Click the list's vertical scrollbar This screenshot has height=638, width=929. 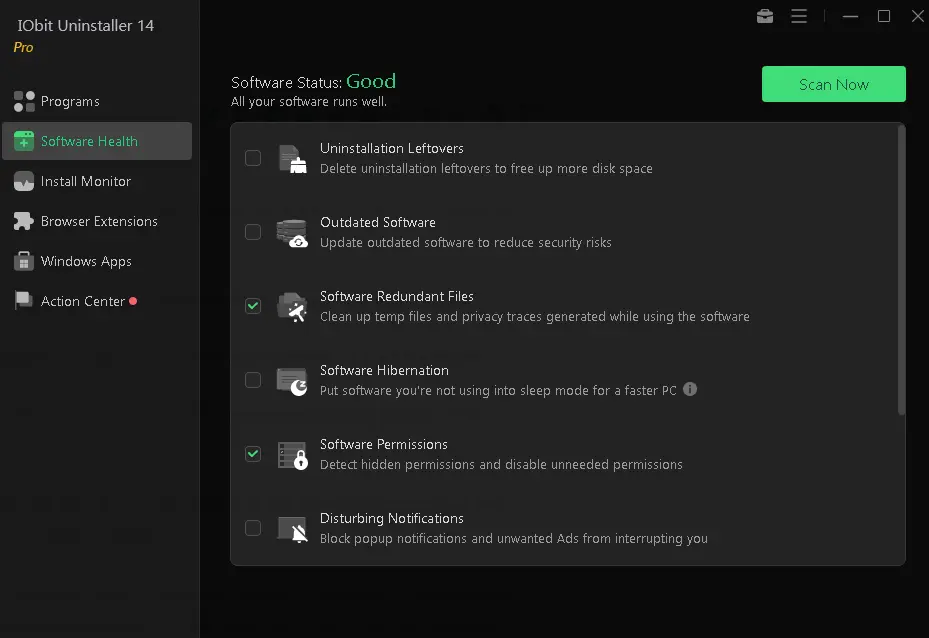tap(901, 270)
